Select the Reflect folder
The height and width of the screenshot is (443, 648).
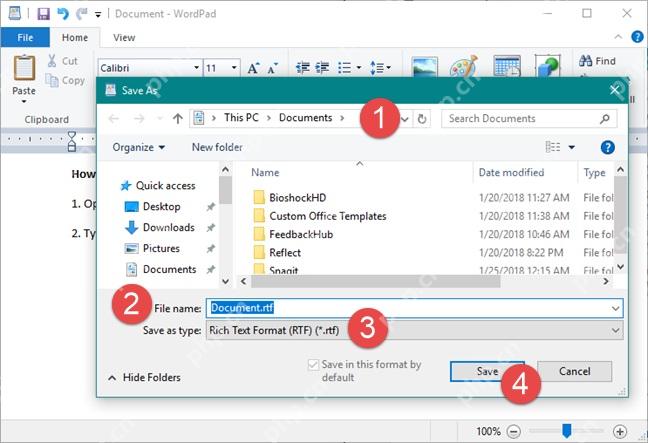(277, 252)
